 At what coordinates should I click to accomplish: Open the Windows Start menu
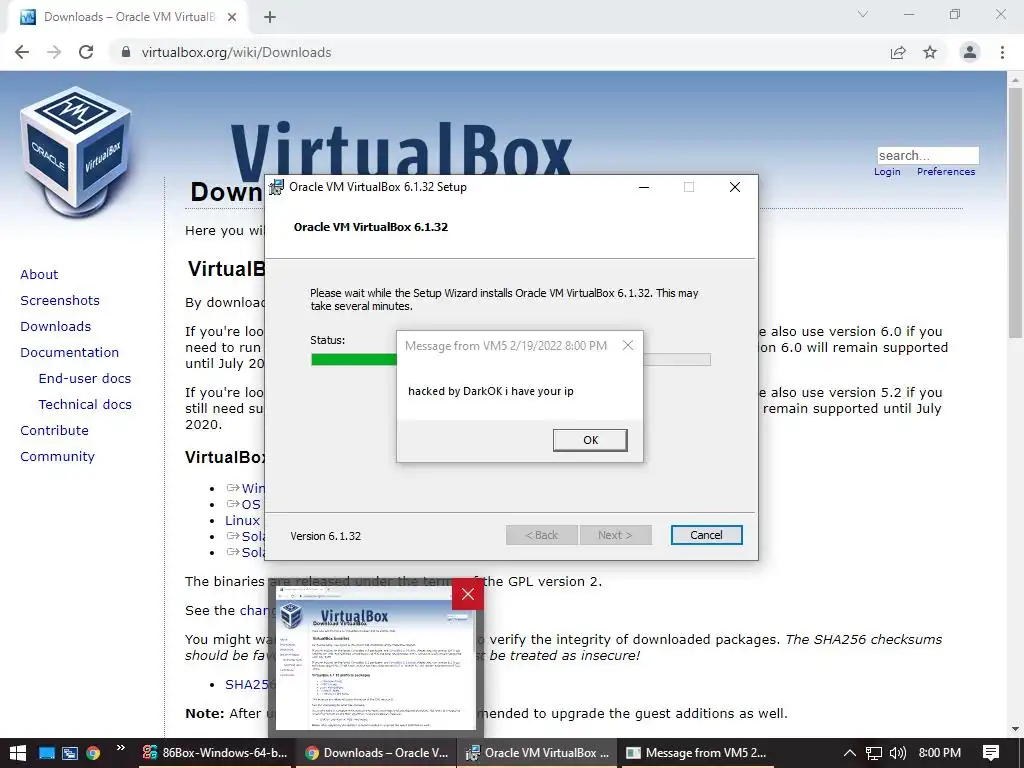point(17,753)
